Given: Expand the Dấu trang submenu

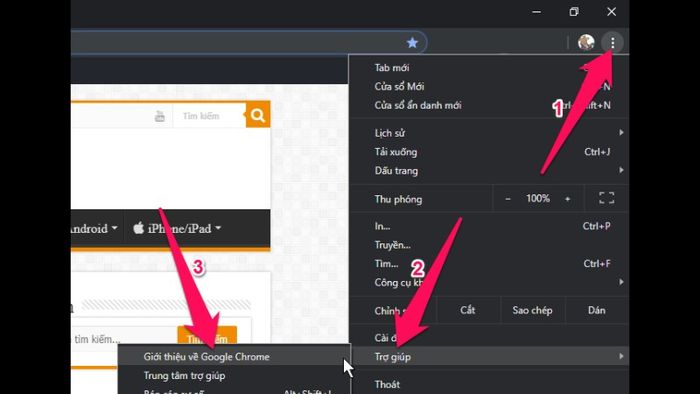Looking at the screenshot, I should click(489, 170).
